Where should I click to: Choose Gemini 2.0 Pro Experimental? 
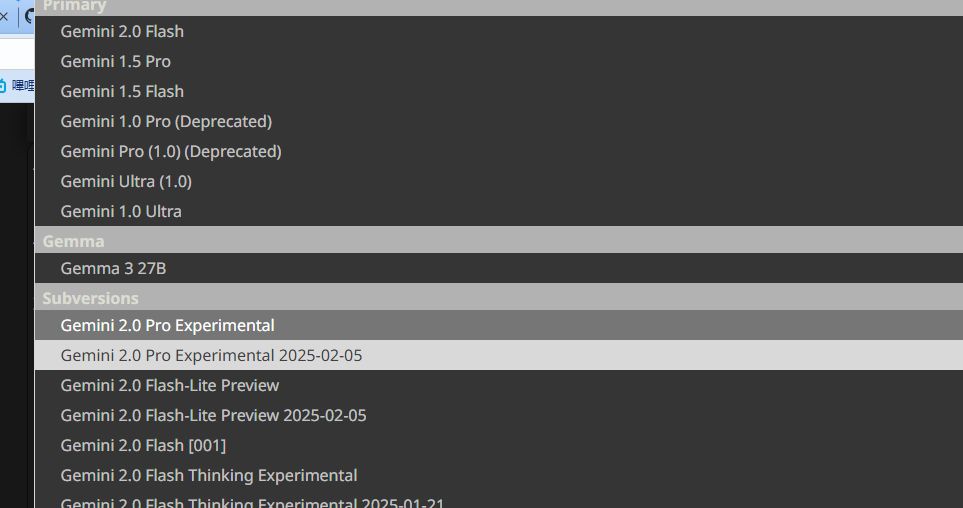click(x=167, y=325)
